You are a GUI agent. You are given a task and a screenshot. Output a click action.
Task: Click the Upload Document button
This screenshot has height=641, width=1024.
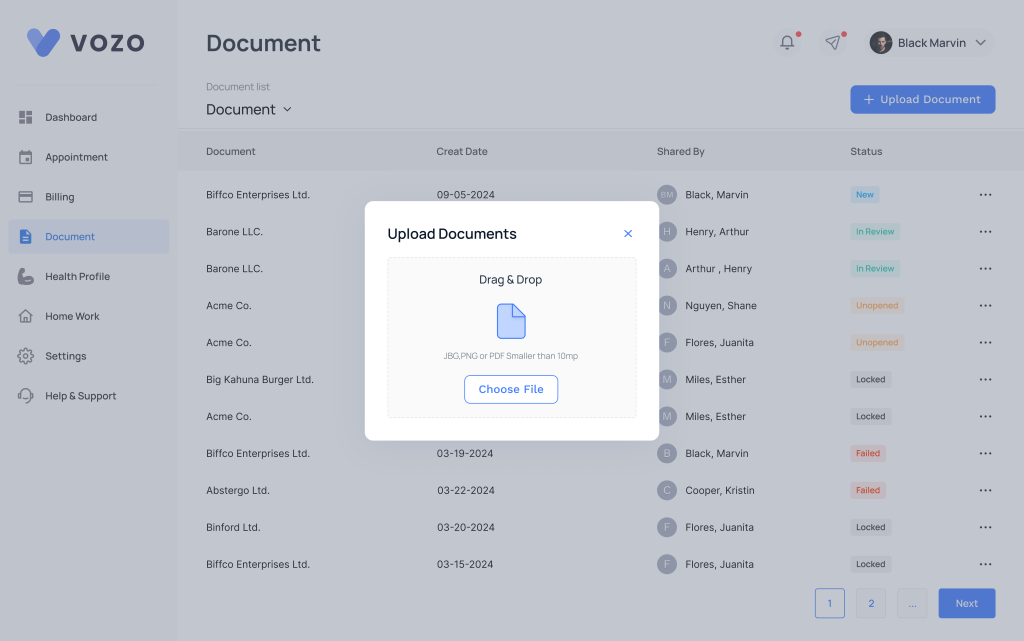[x=922, y=99]
